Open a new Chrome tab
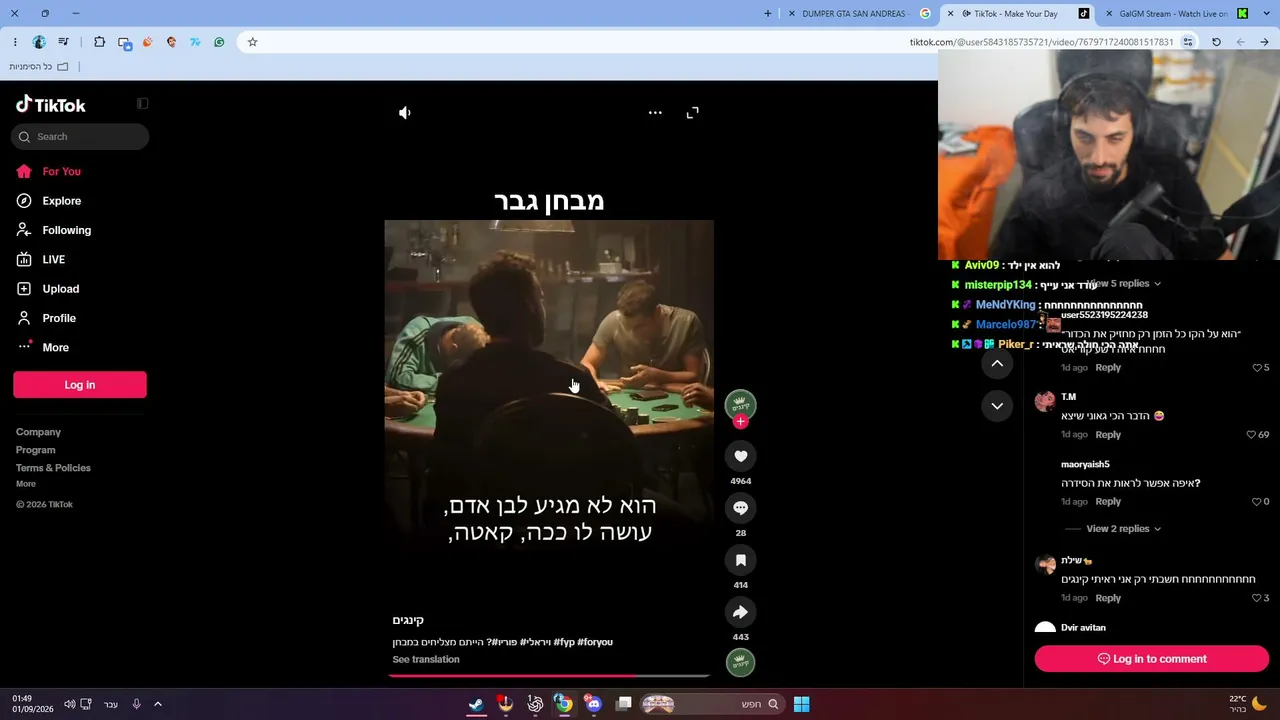Viewport: 1280px width, 720px height. (768, 14)
